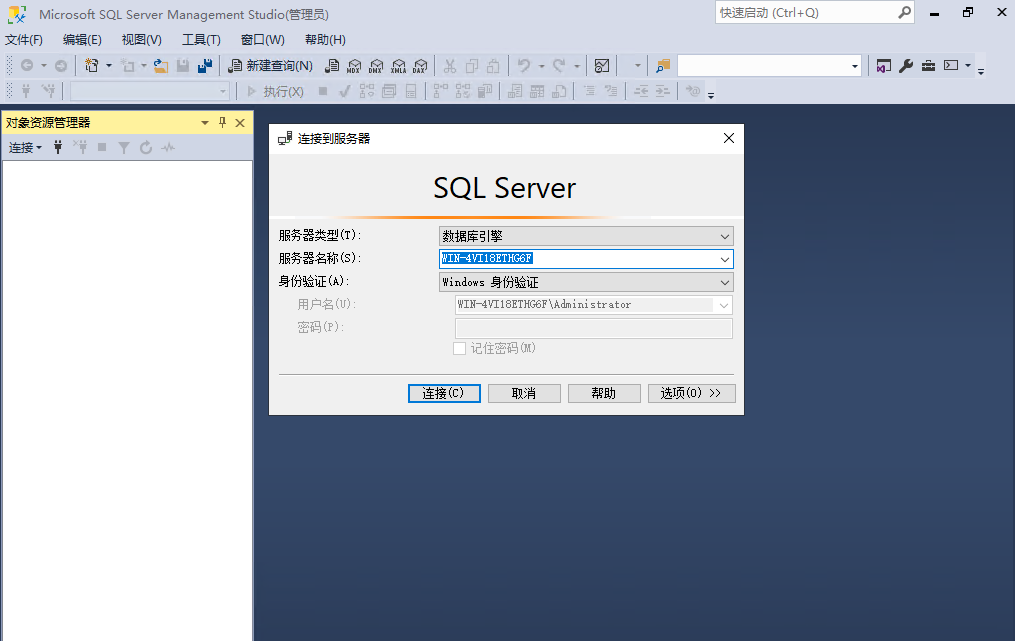The height and width of the screenshot is (641, 1015).
Task: Open the 编辑(E) menu
Action: tap(82, 39)
